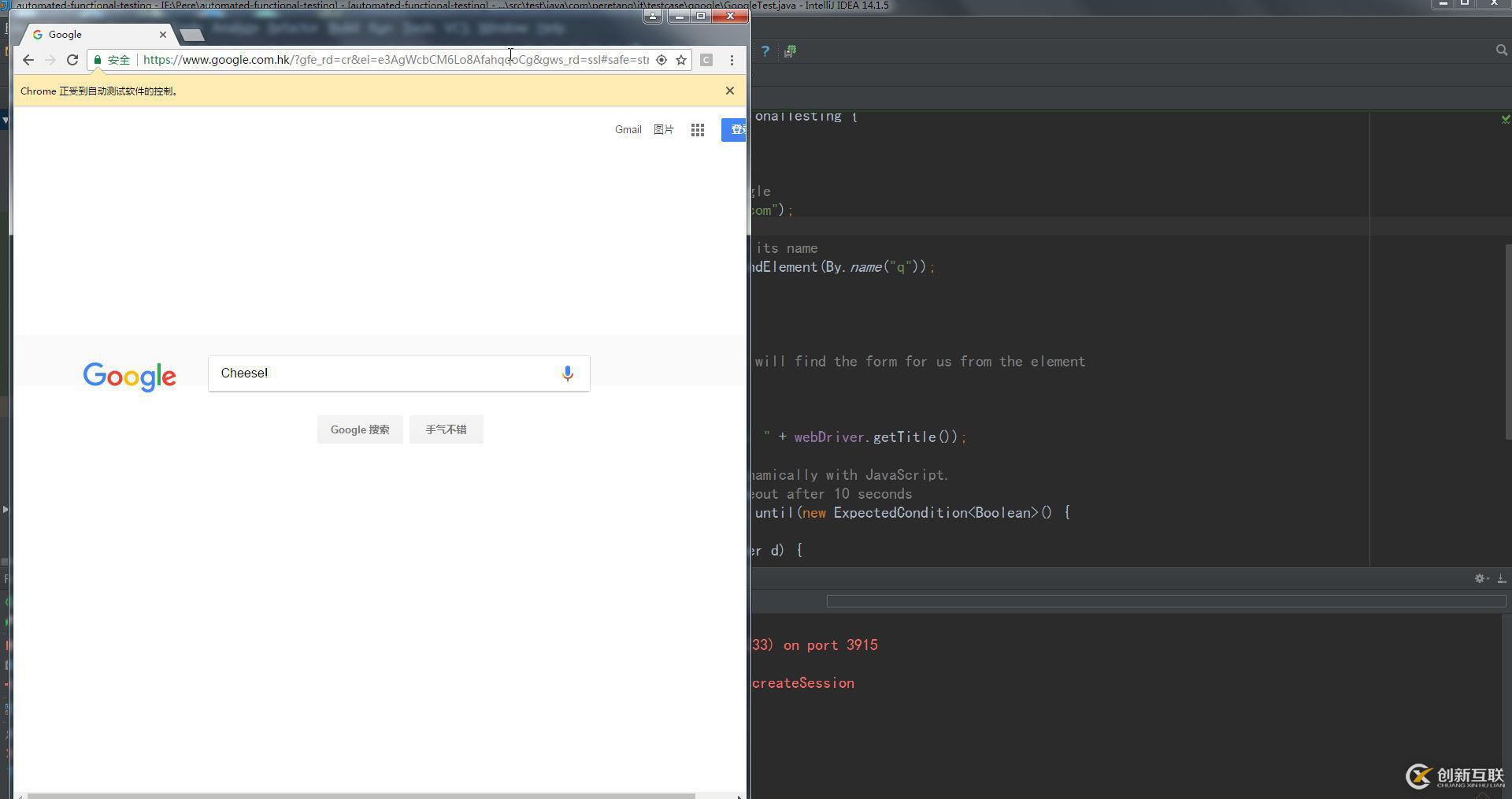Select the Google tab in Chrome
Image resolution: width=1512 pixels, height=799 pixels.
96,35
